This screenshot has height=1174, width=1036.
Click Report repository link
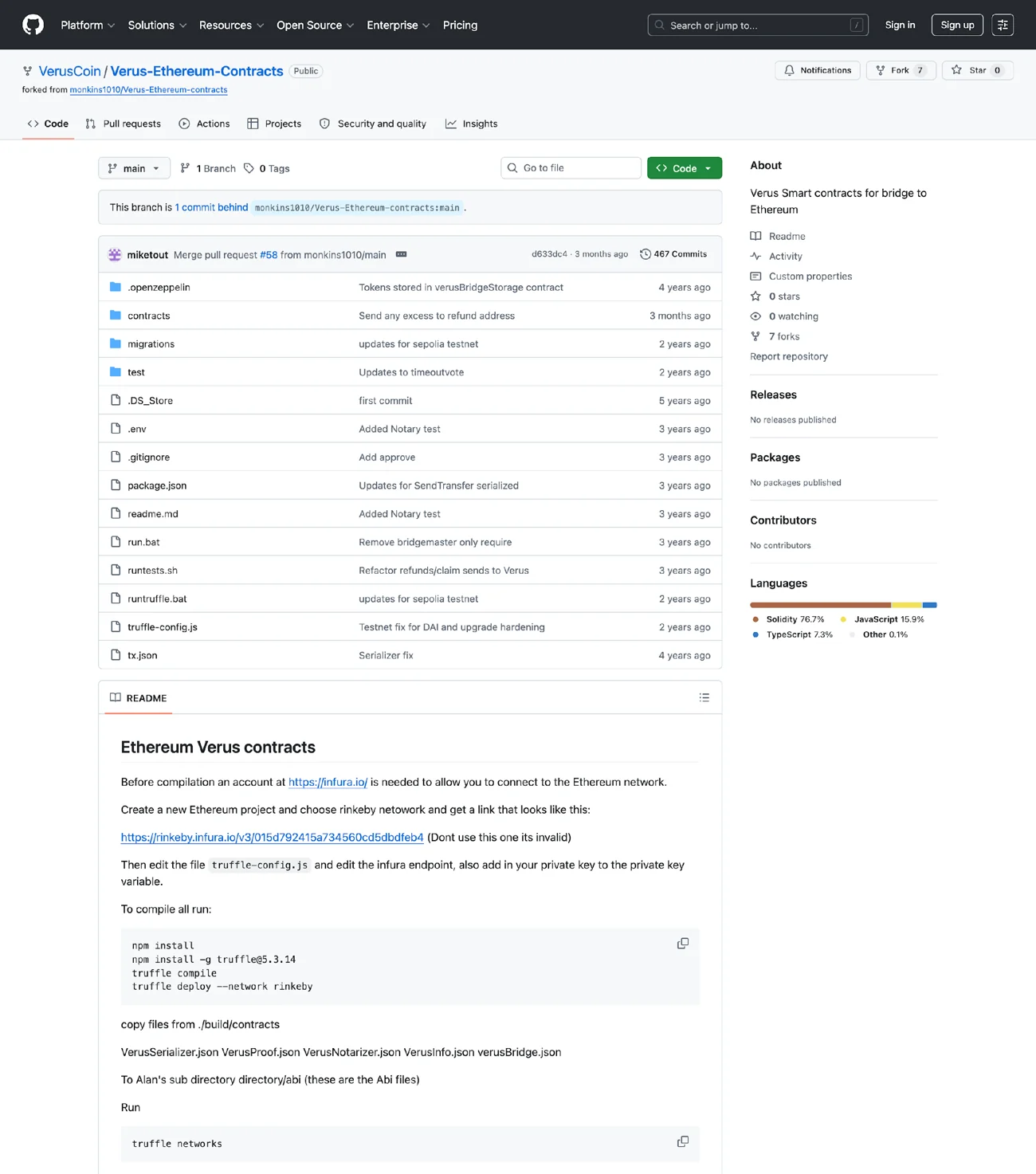tap(789, 356)
